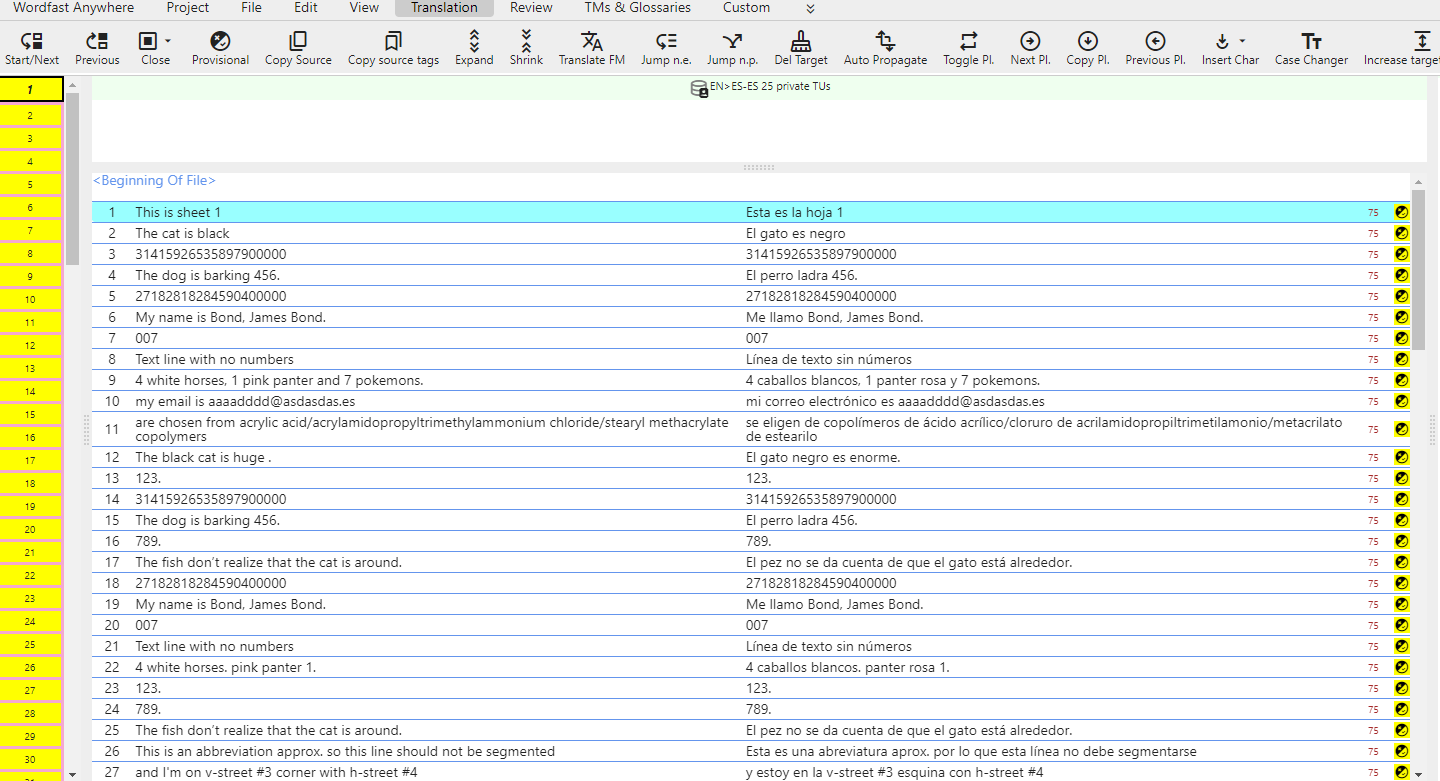Click source '4 white horses. pink panter 1.'

click(x=226, y=667)
